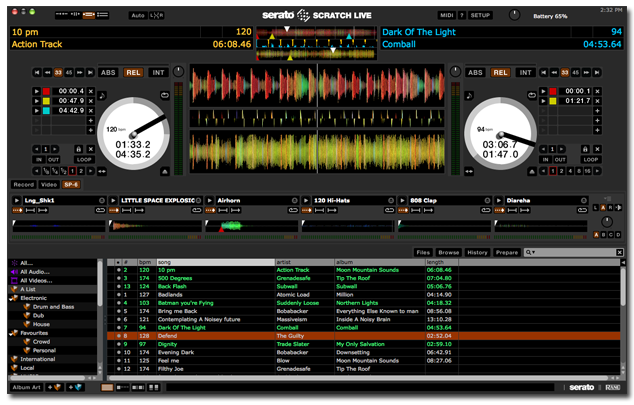Screen dimensions: 634x405
Task: Click the sample player volume knob
Action: pyautogui.click(x=607, y=221)
